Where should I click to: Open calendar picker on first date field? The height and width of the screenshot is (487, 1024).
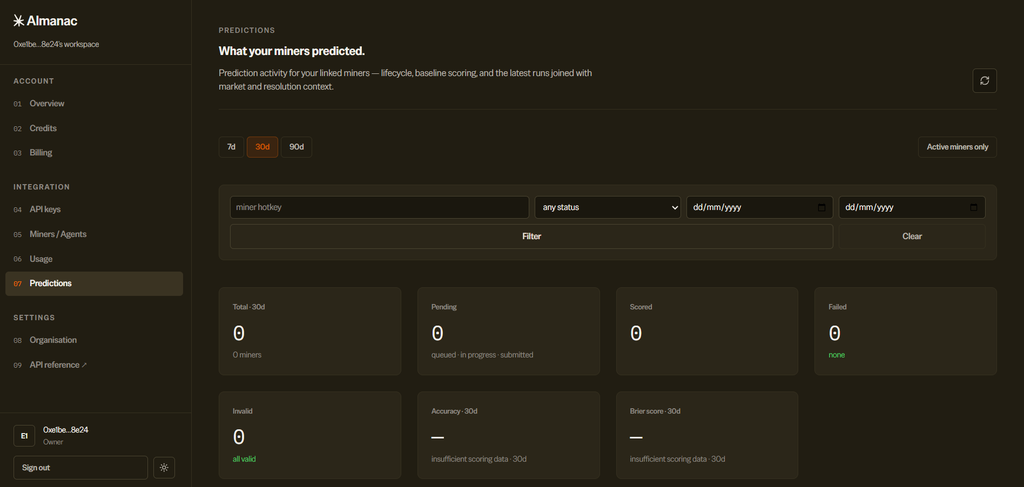[x=822, y=208]
